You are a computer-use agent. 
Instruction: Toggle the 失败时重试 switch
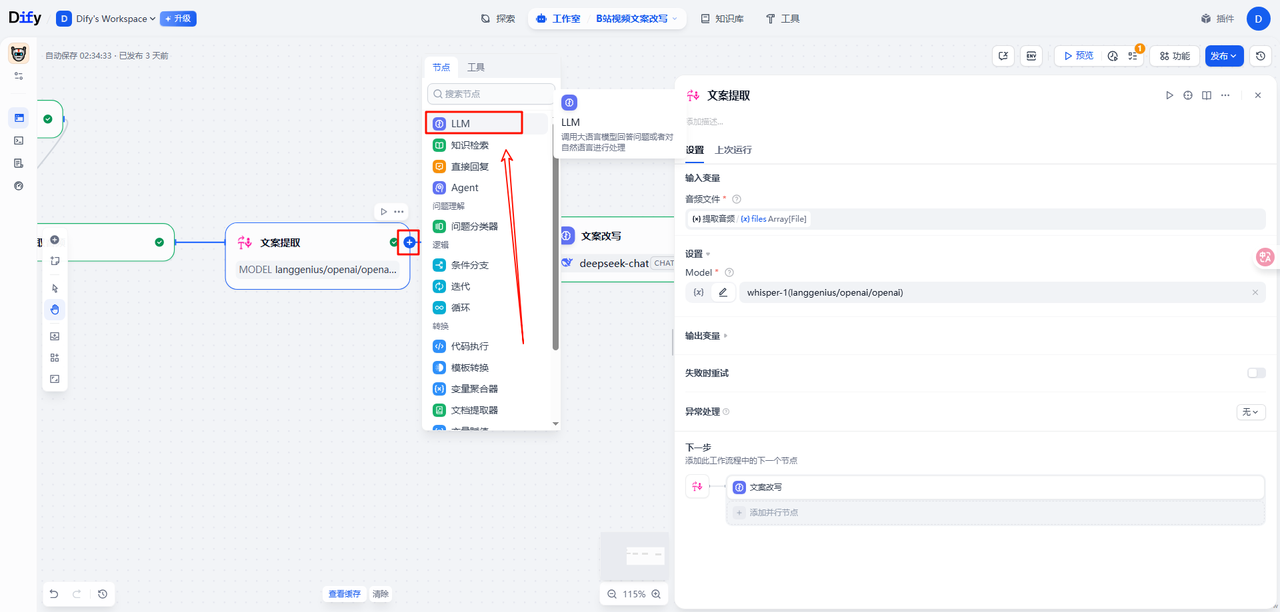pos(1255,373)
